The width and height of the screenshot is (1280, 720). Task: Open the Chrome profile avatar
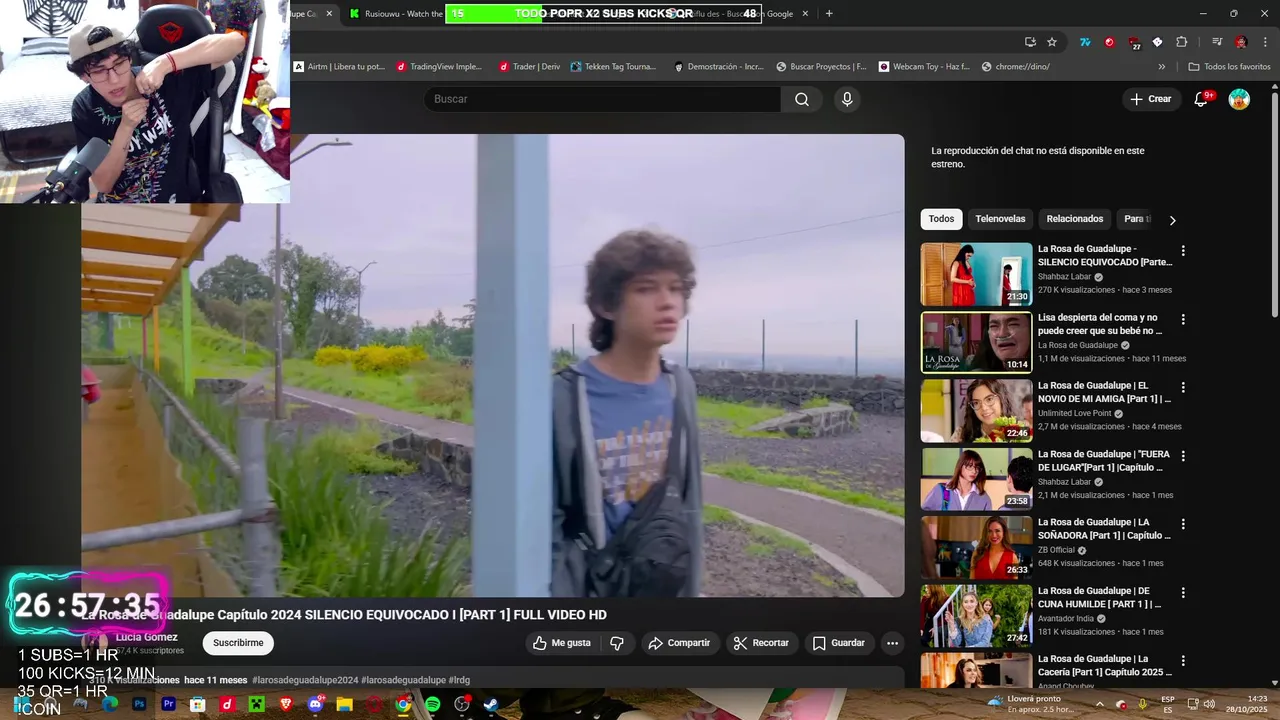tap(1241, 42)
